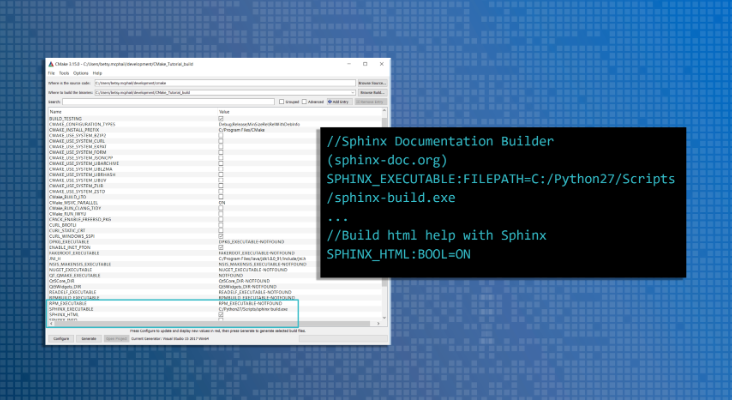Click the NSIS_MAKENSIS_EXECUTABLE-NOTFOUND value
The image size is (732, 400).
(x=262, y=264)
